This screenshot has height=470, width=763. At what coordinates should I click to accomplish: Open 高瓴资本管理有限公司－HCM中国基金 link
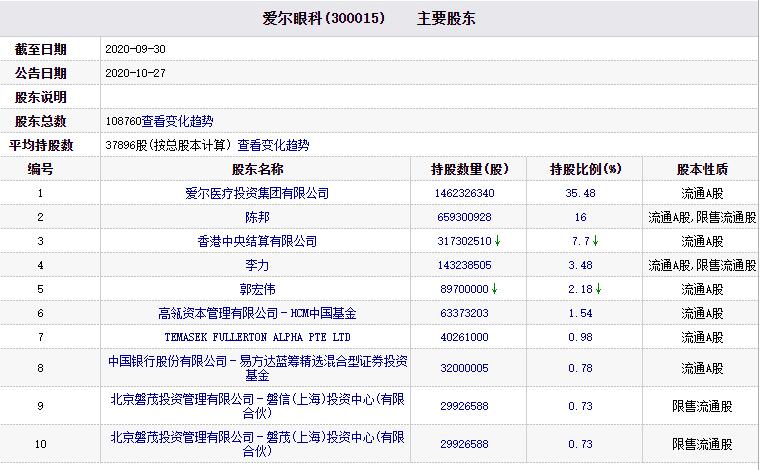pyautogui.click(x=257, y=313)
